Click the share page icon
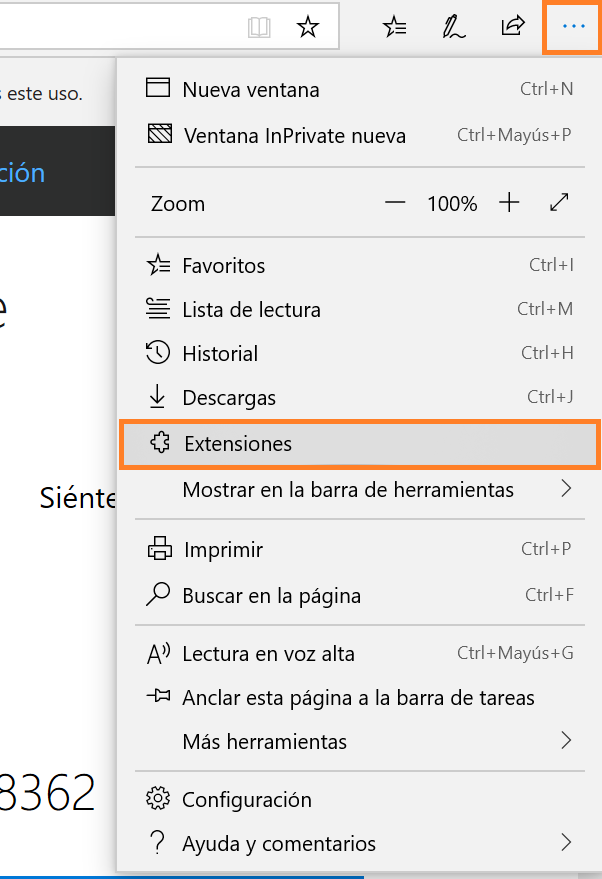602x879 pixels. [513, 27]
